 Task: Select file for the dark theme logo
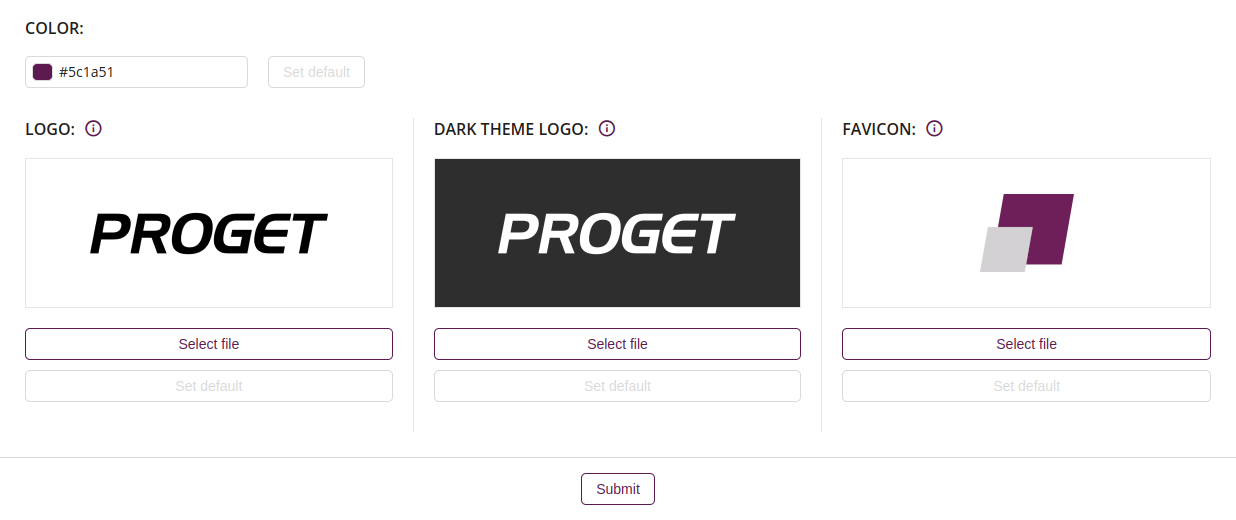click(617, 344)
